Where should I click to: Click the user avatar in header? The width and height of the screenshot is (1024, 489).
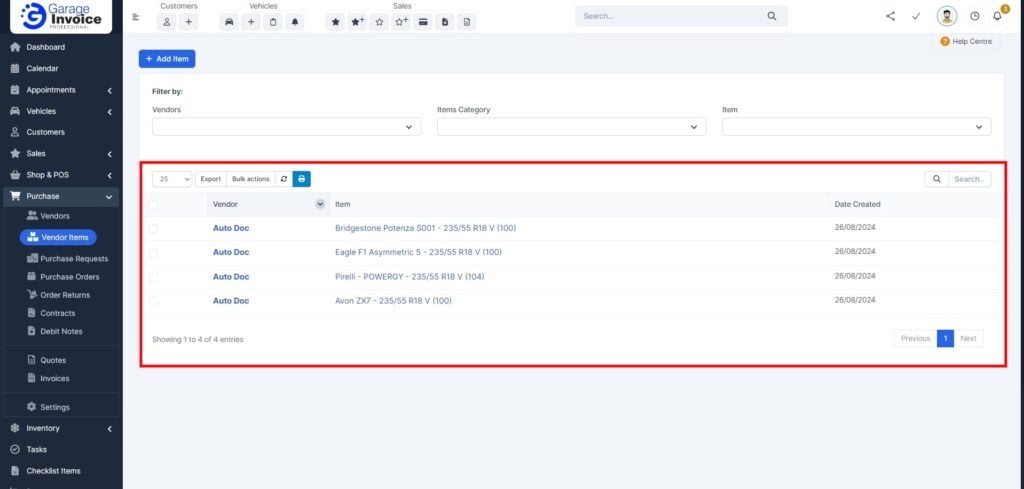coord(946,16)
